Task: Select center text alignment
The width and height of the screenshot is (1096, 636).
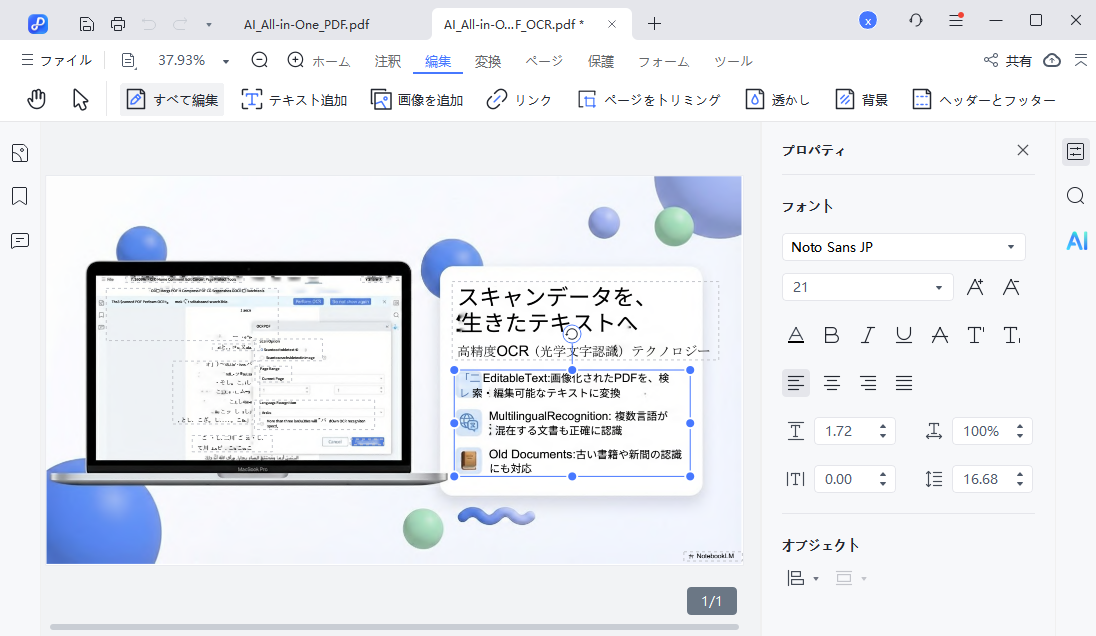Action: coord(831,382)
